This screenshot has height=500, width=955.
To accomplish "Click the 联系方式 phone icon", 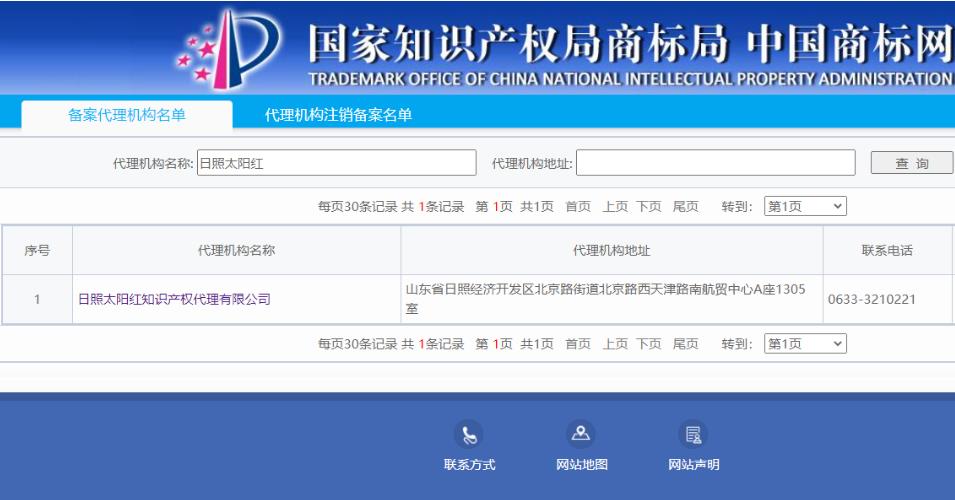I will coord(468,434).
